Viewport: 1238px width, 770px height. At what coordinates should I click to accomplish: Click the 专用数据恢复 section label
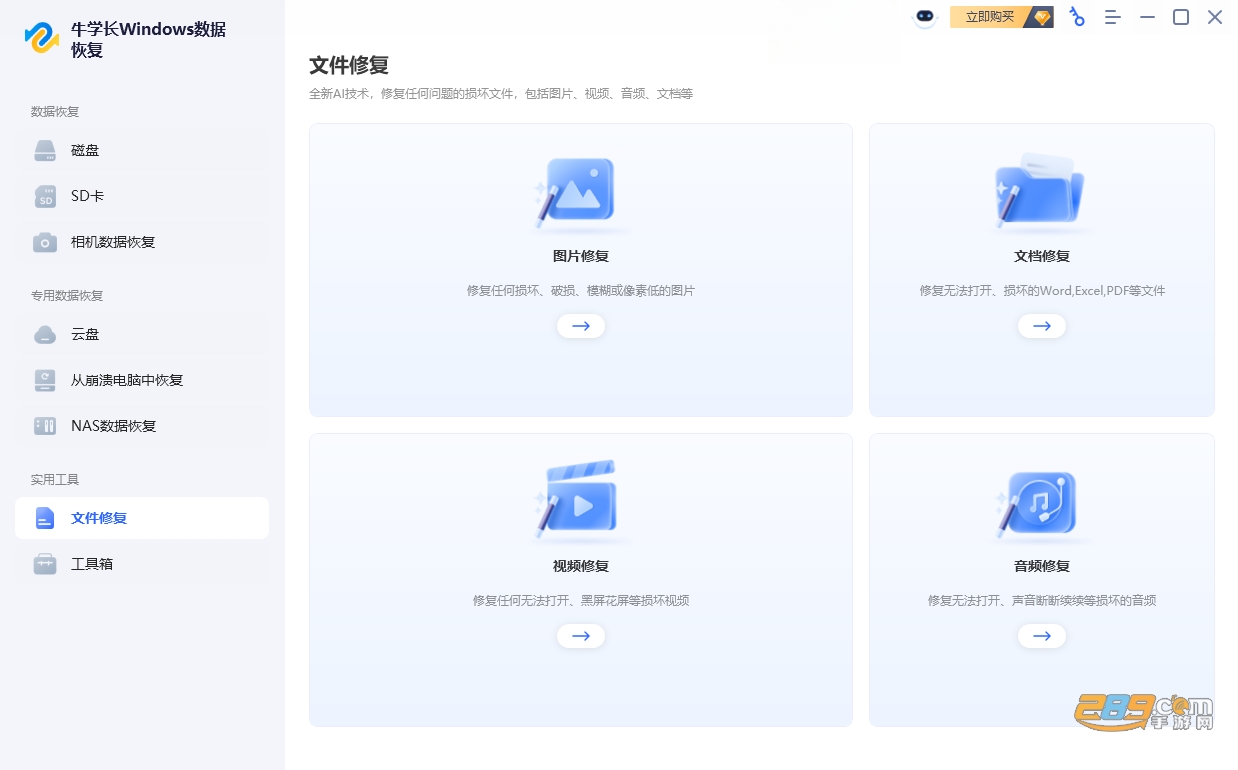click(x=67, y=296)
